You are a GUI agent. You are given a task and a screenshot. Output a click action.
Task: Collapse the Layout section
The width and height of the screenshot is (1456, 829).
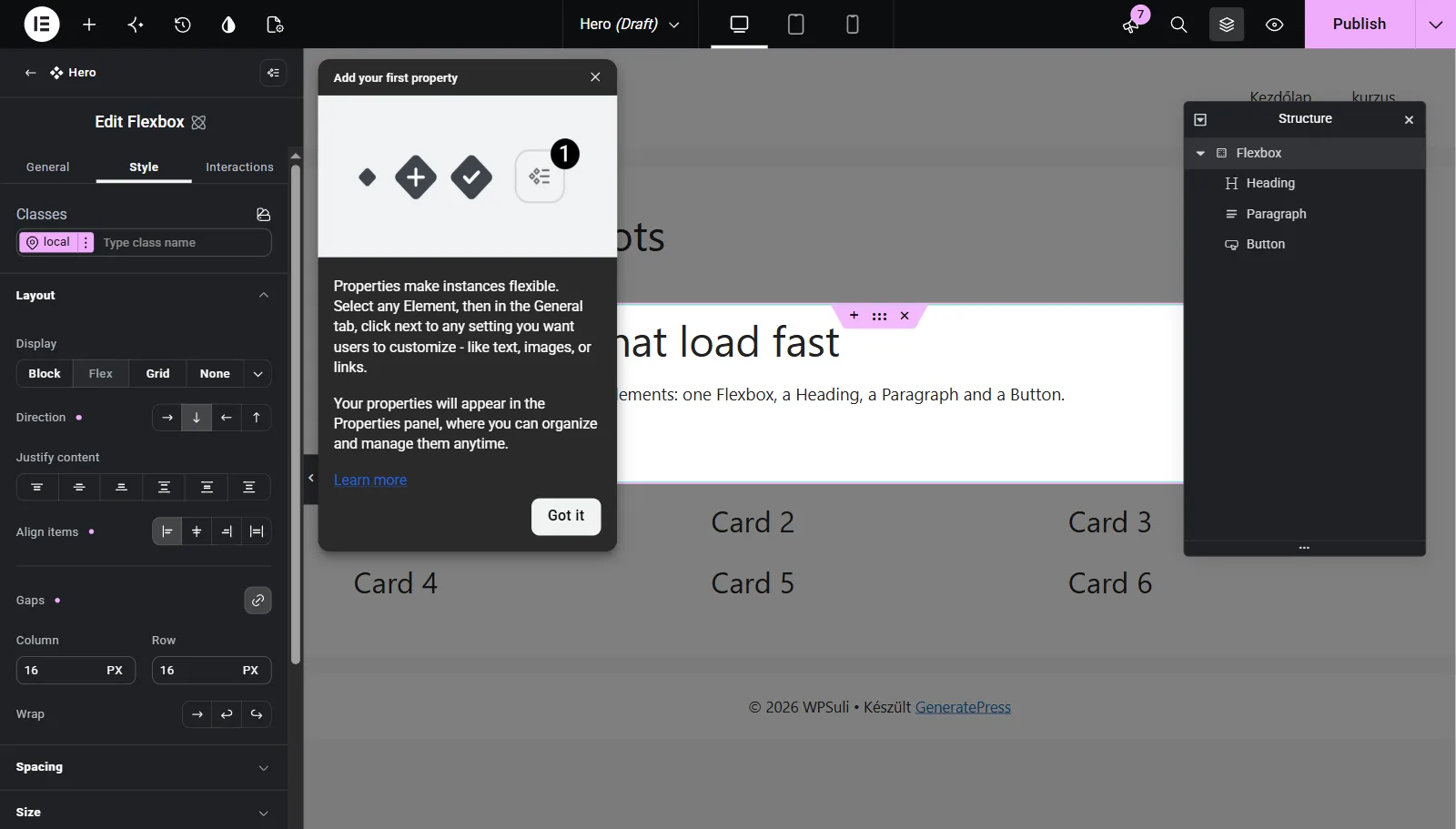pyautogui.click(x=144, y=296)
